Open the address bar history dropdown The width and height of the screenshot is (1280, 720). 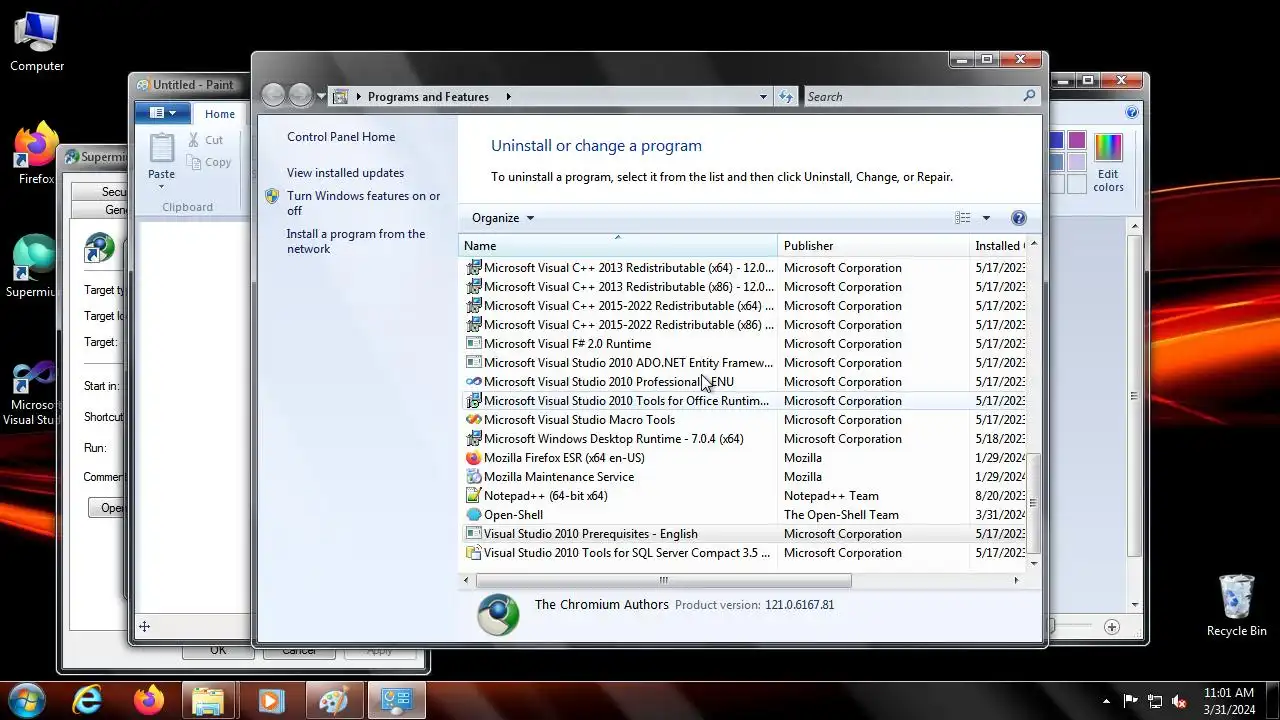[763, 96]
